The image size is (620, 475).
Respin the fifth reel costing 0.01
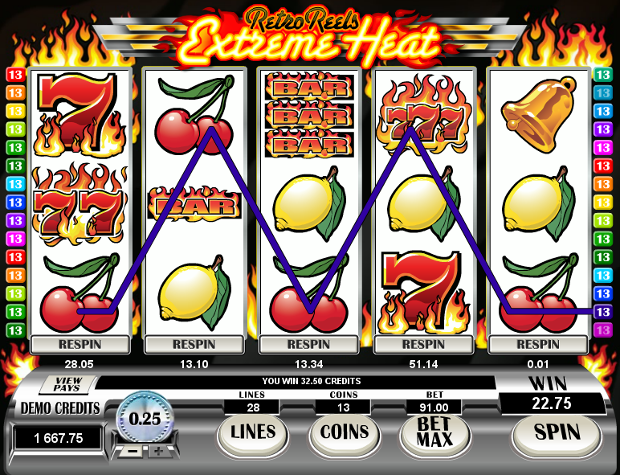click(538, 344)
